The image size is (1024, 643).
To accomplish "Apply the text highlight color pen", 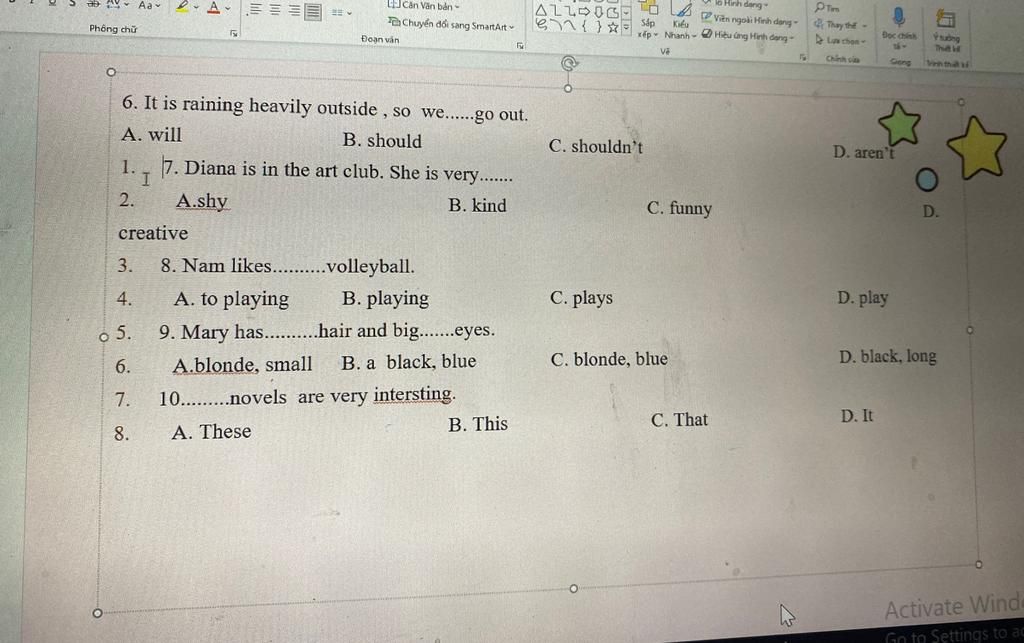I will pos(182,6).
